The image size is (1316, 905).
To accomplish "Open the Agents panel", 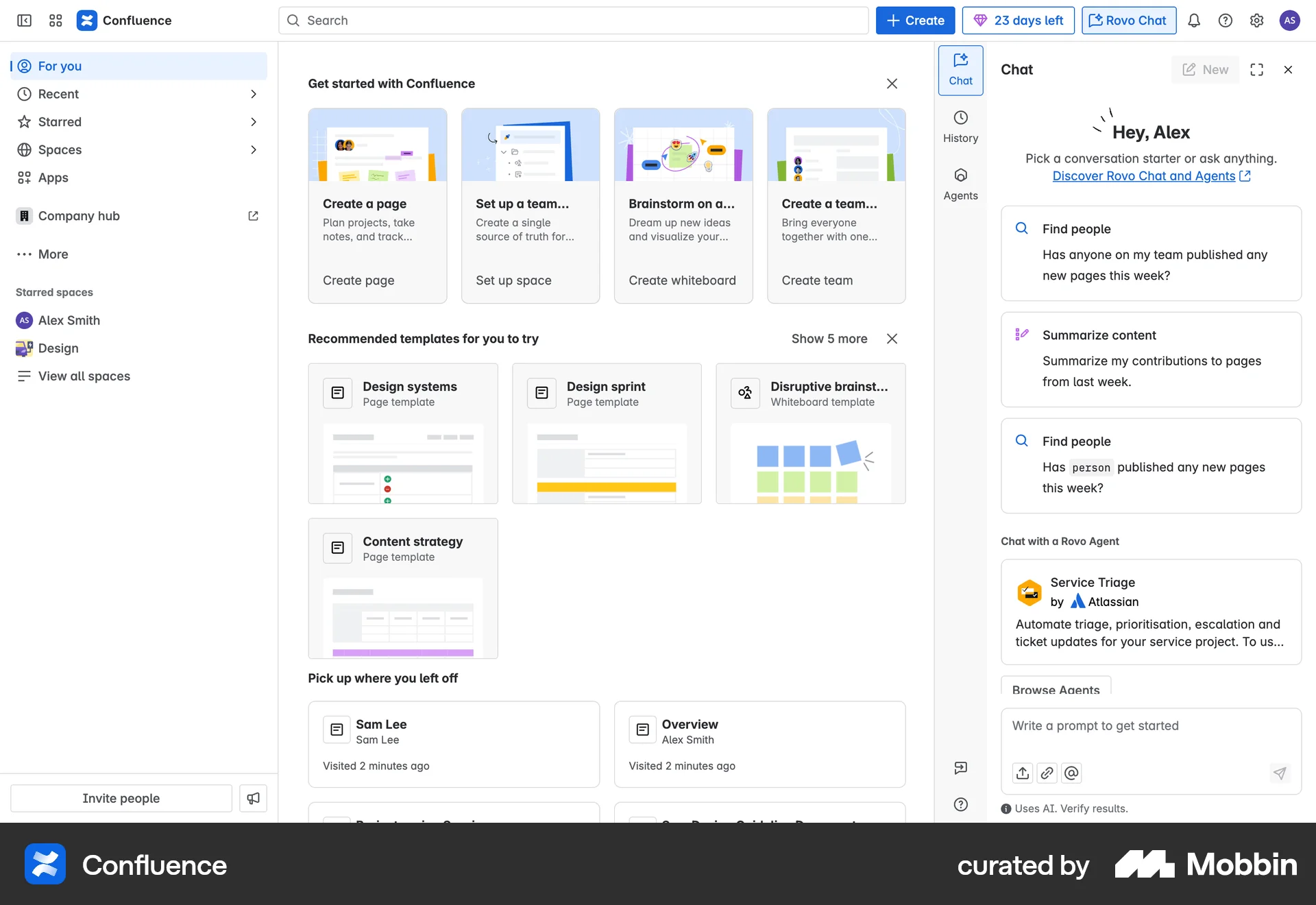I will pyautogui.click(x=960, y=184).
